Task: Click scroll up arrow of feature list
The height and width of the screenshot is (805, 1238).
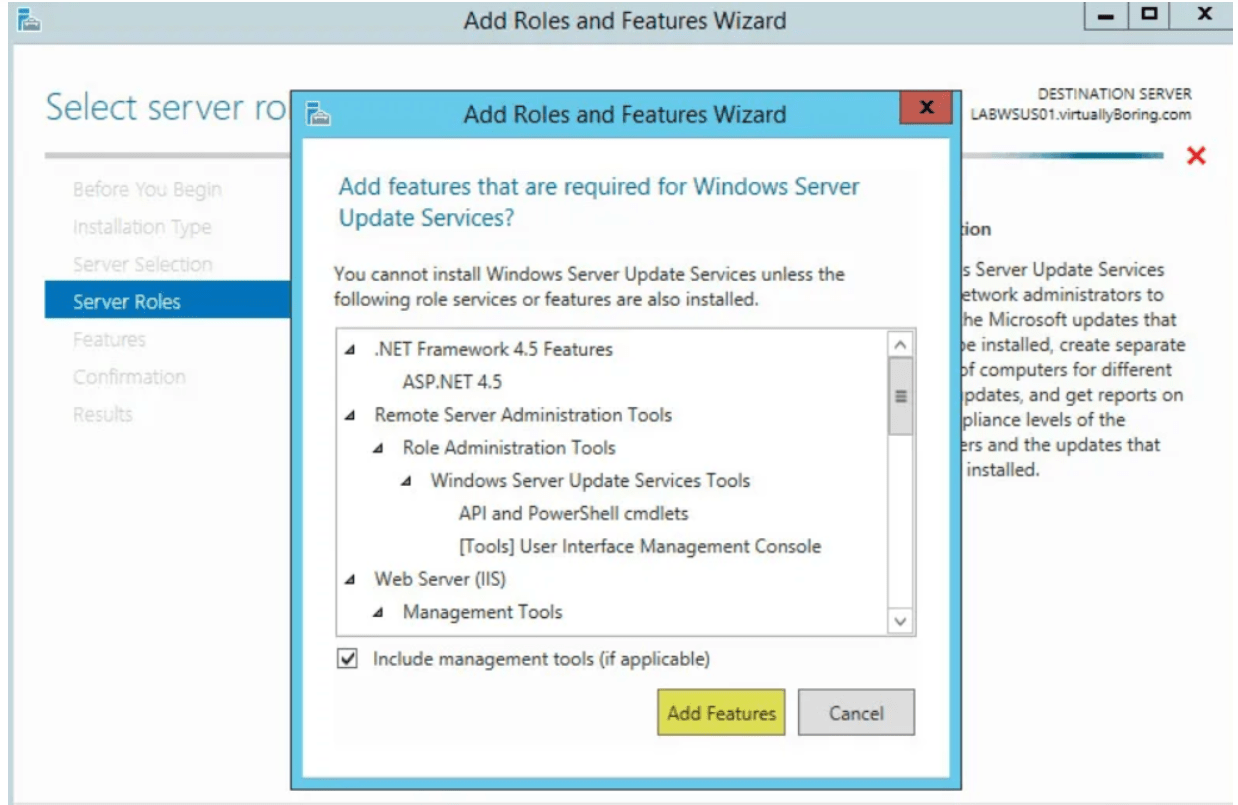Action: pyautogui.click(x=901, y=344)
